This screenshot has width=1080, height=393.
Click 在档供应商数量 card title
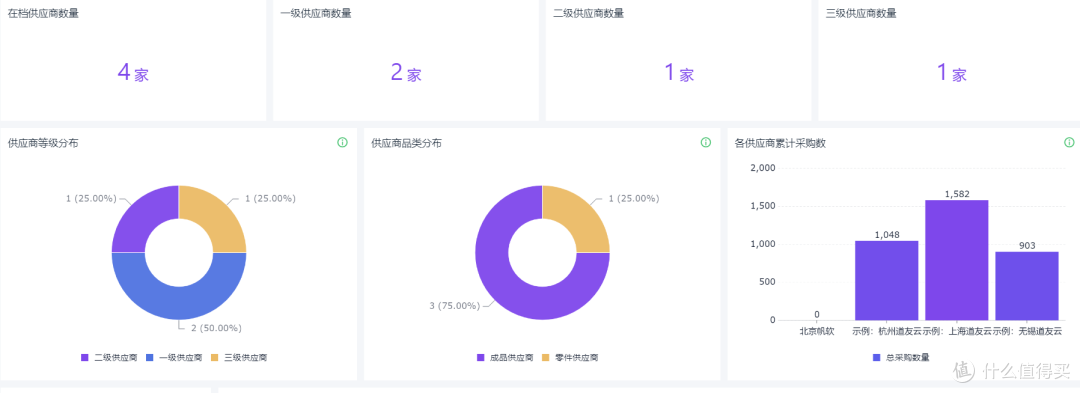tap(43, 13)
